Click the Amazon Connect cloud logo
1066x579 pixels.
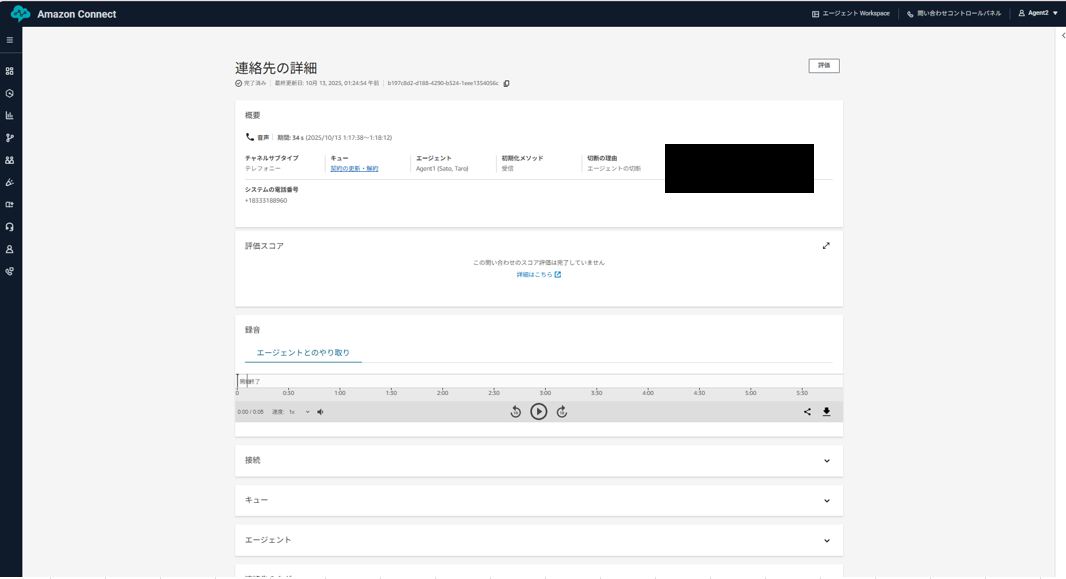click(x=20, y=14)
